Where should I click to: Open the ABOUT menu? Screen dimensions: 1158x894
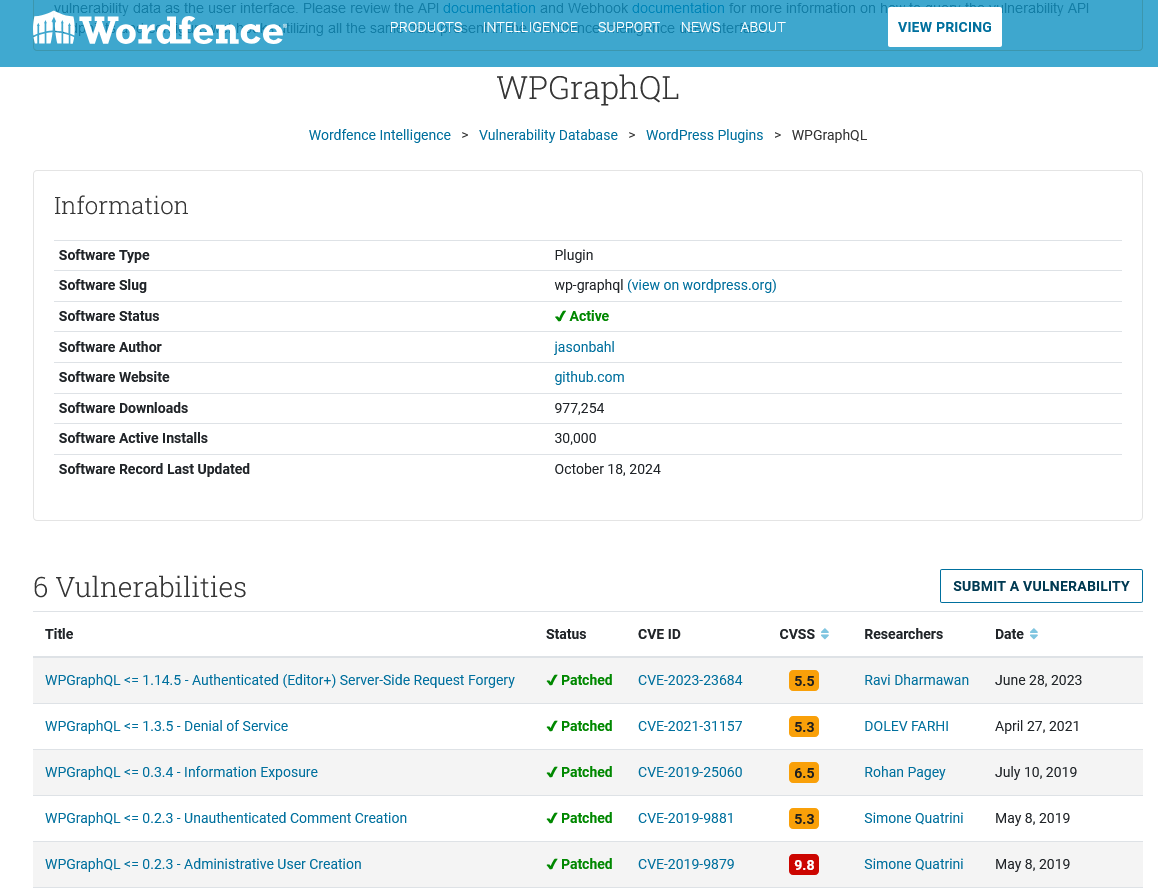[x=763, y=27]
